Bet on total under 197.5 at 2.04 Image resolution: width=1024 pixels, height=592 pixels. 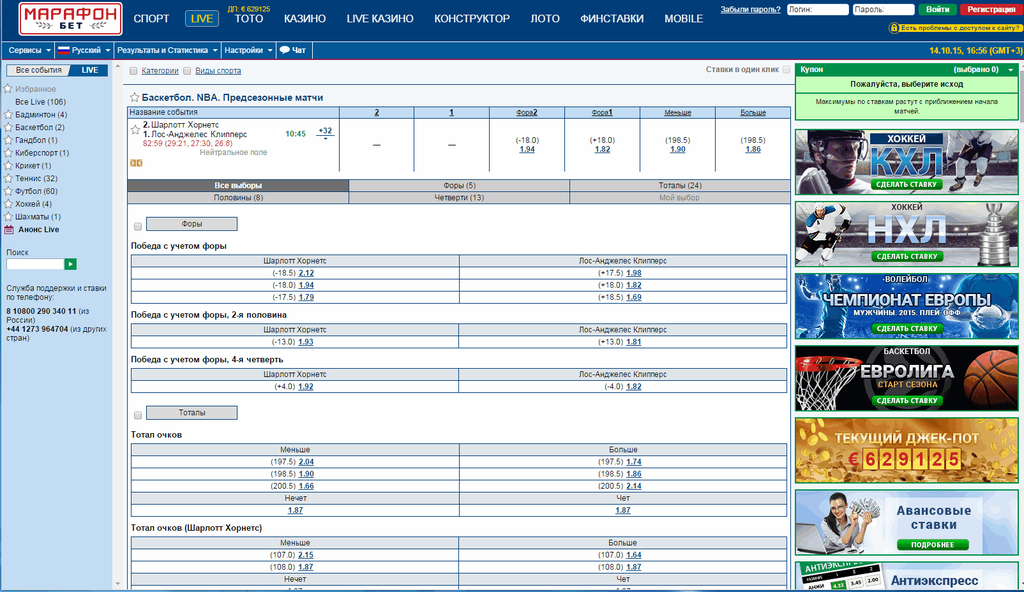click(306, 462)
